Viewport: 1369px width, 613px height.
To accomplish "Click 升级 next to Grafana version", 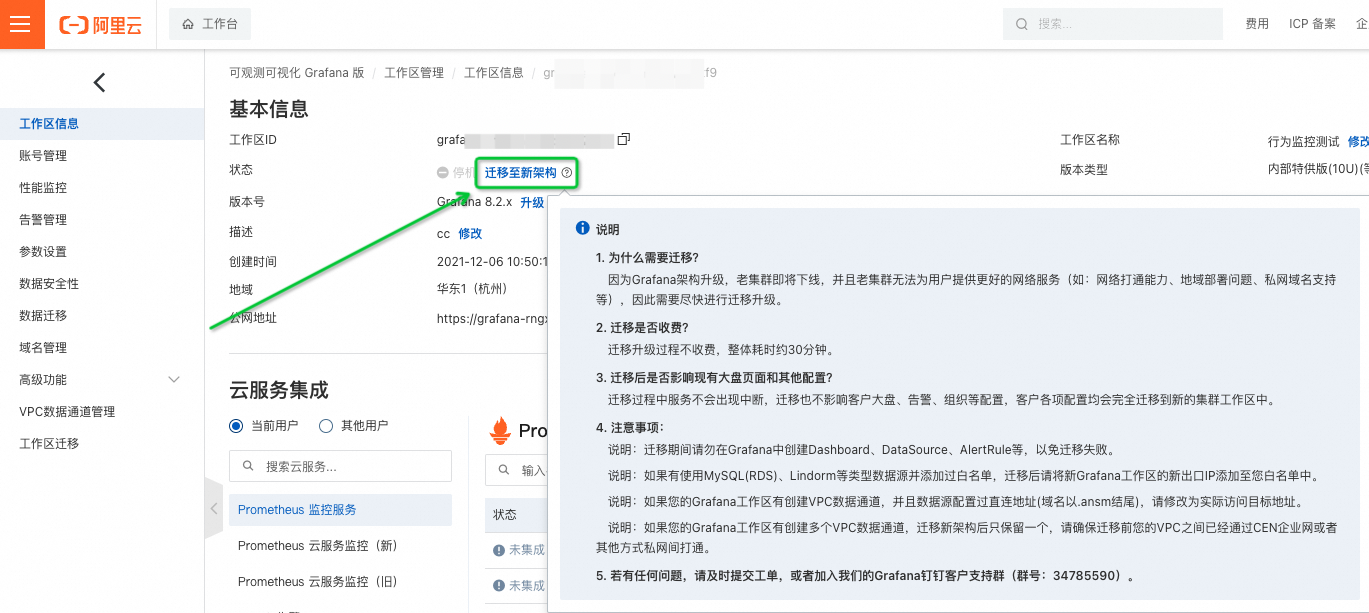I will point(532,202).
